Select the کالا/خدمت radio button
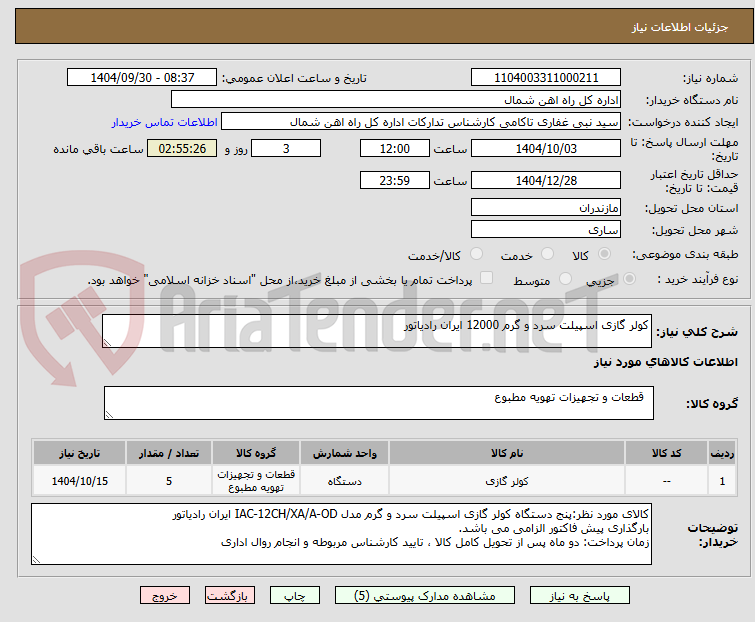 pos(477,254)
